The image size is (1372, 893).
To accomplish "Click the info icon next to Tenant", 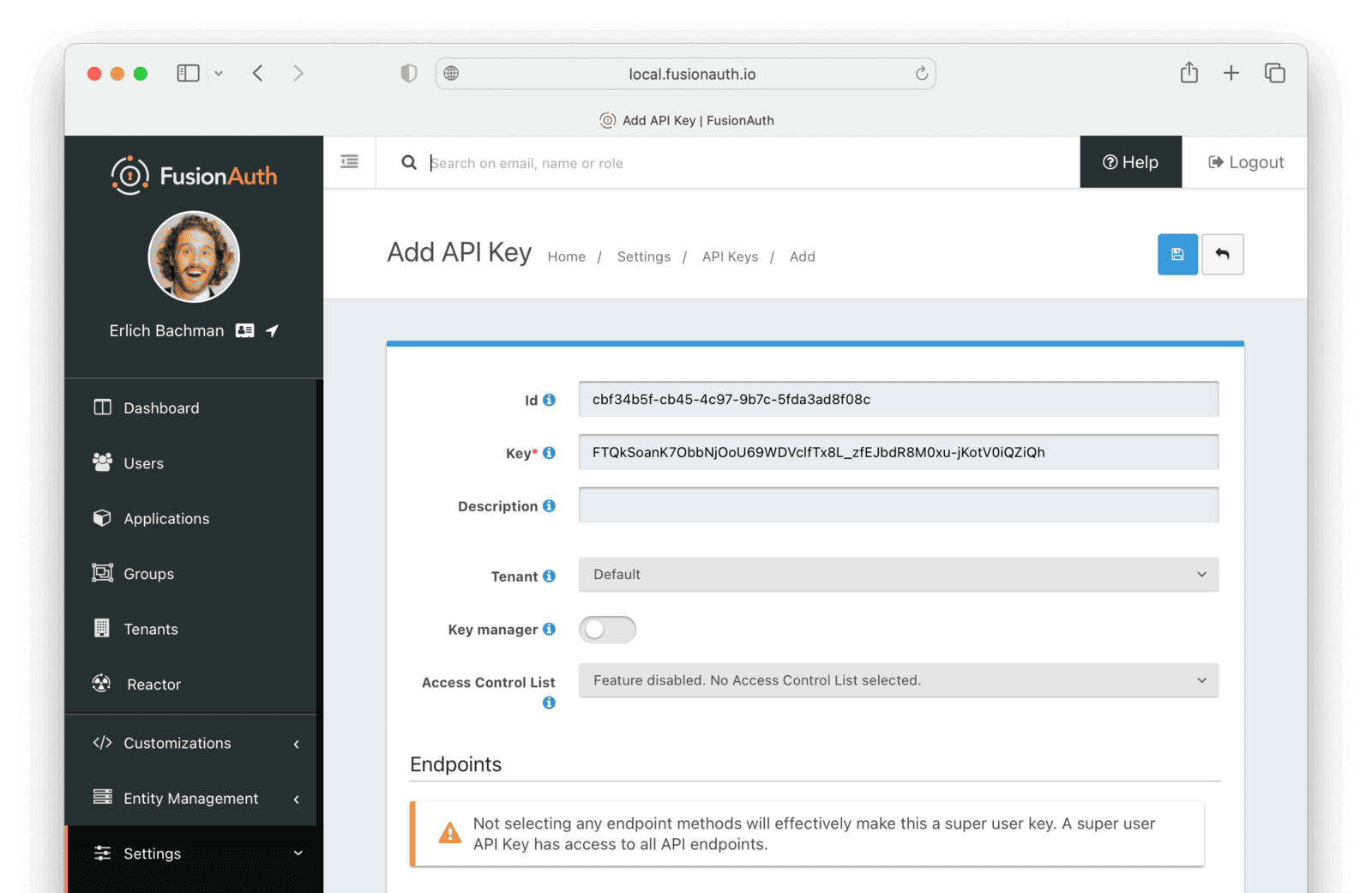I will (x=549, y=576).
